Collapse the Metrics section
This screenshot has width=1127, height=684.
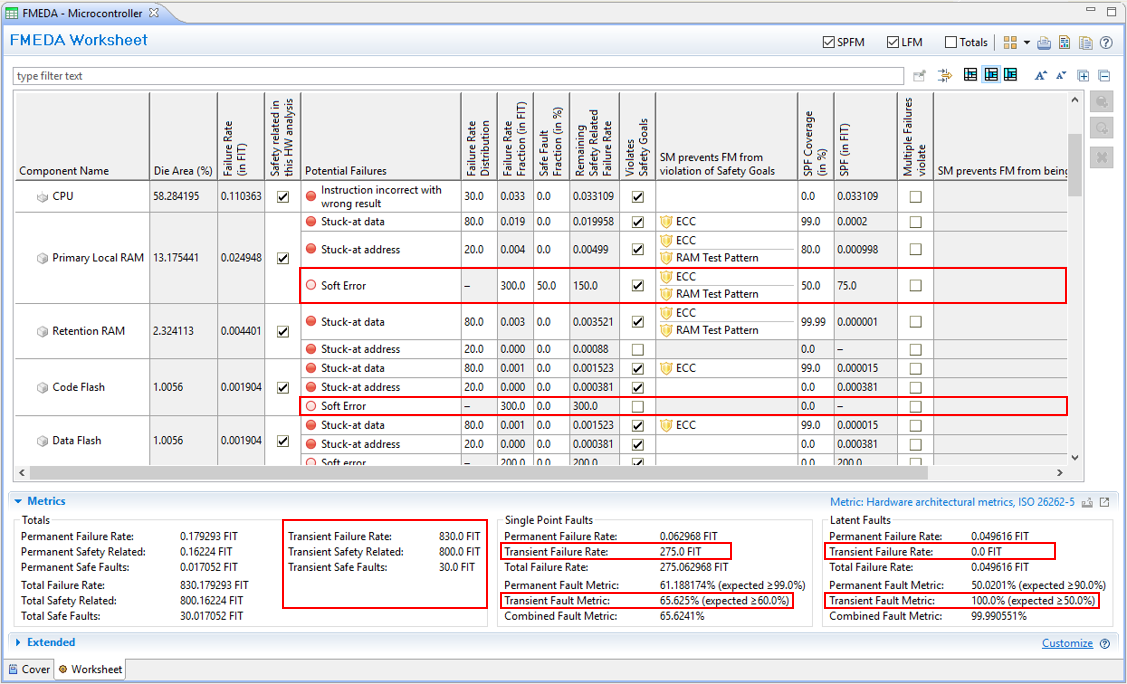click(19, 501)
